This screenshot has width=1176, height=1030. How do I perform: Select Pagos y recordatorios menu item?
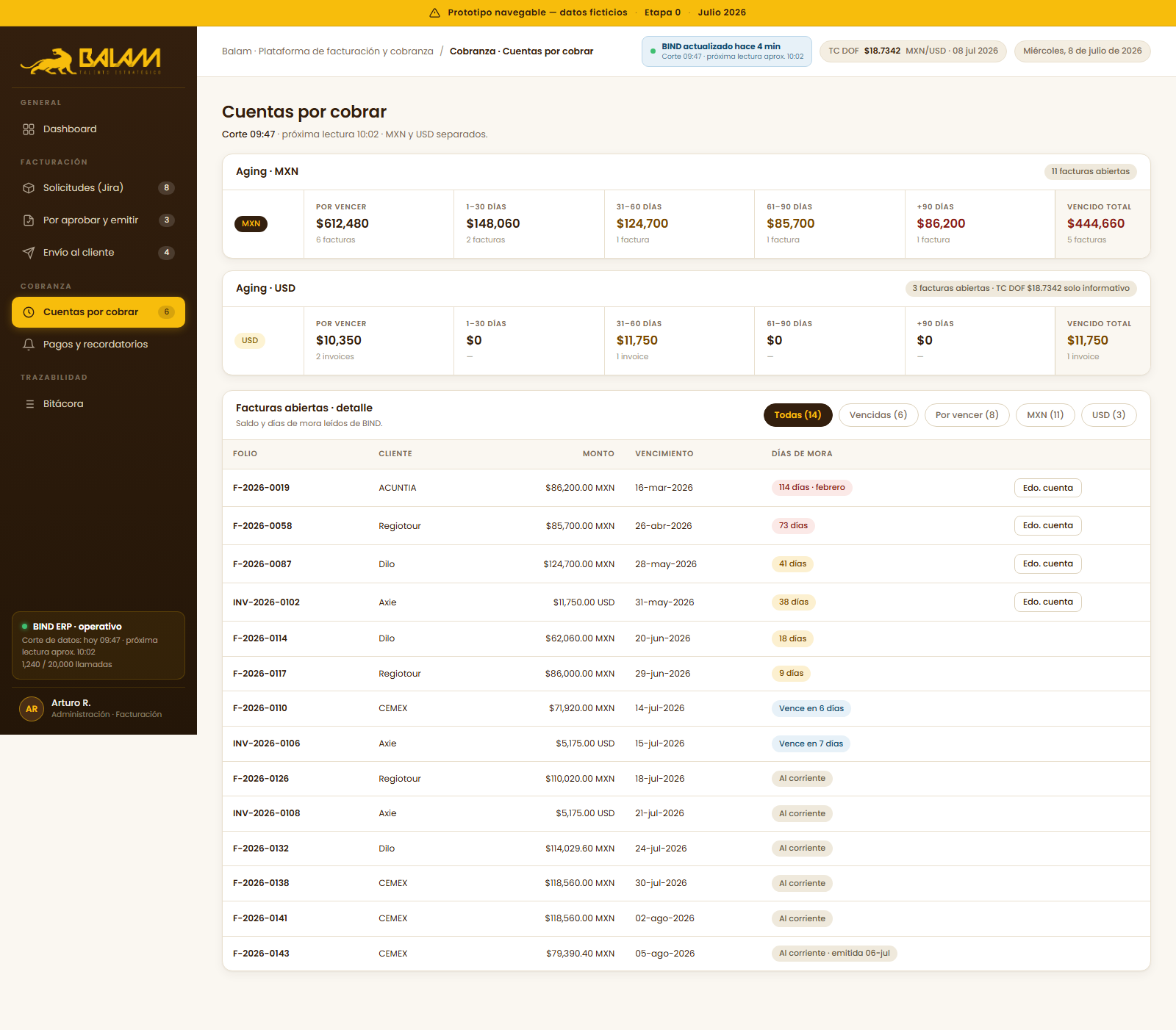(x=98, y=345)
